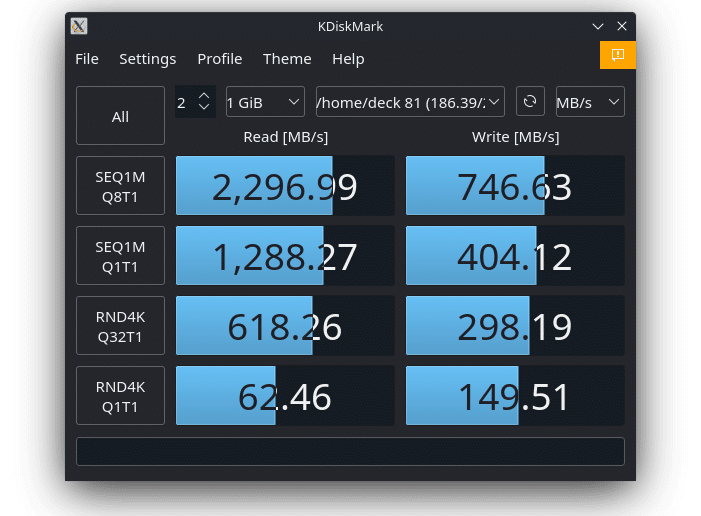
Task: Open the Profile menu
Action: click(x=220, y=59)
